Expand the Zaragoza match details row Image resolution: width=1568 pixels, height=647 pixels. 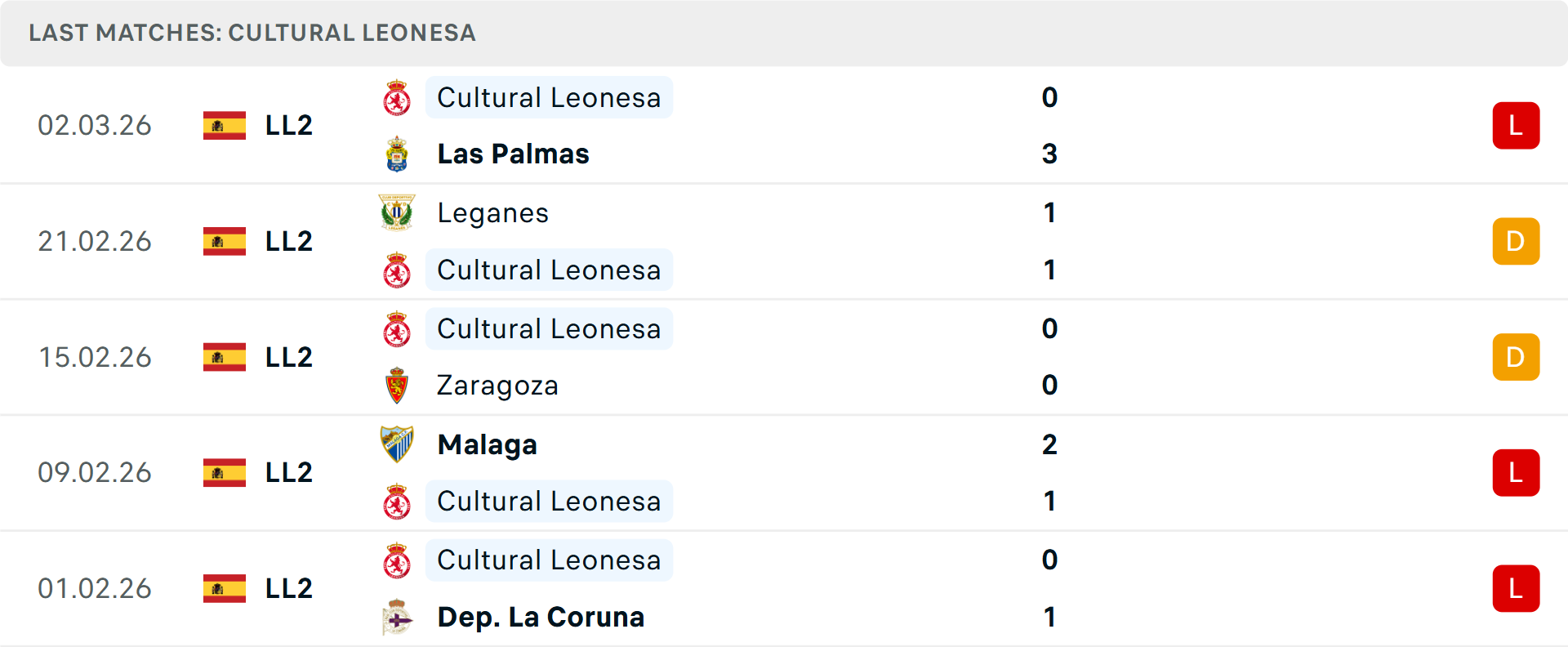[x=784, y=357]
